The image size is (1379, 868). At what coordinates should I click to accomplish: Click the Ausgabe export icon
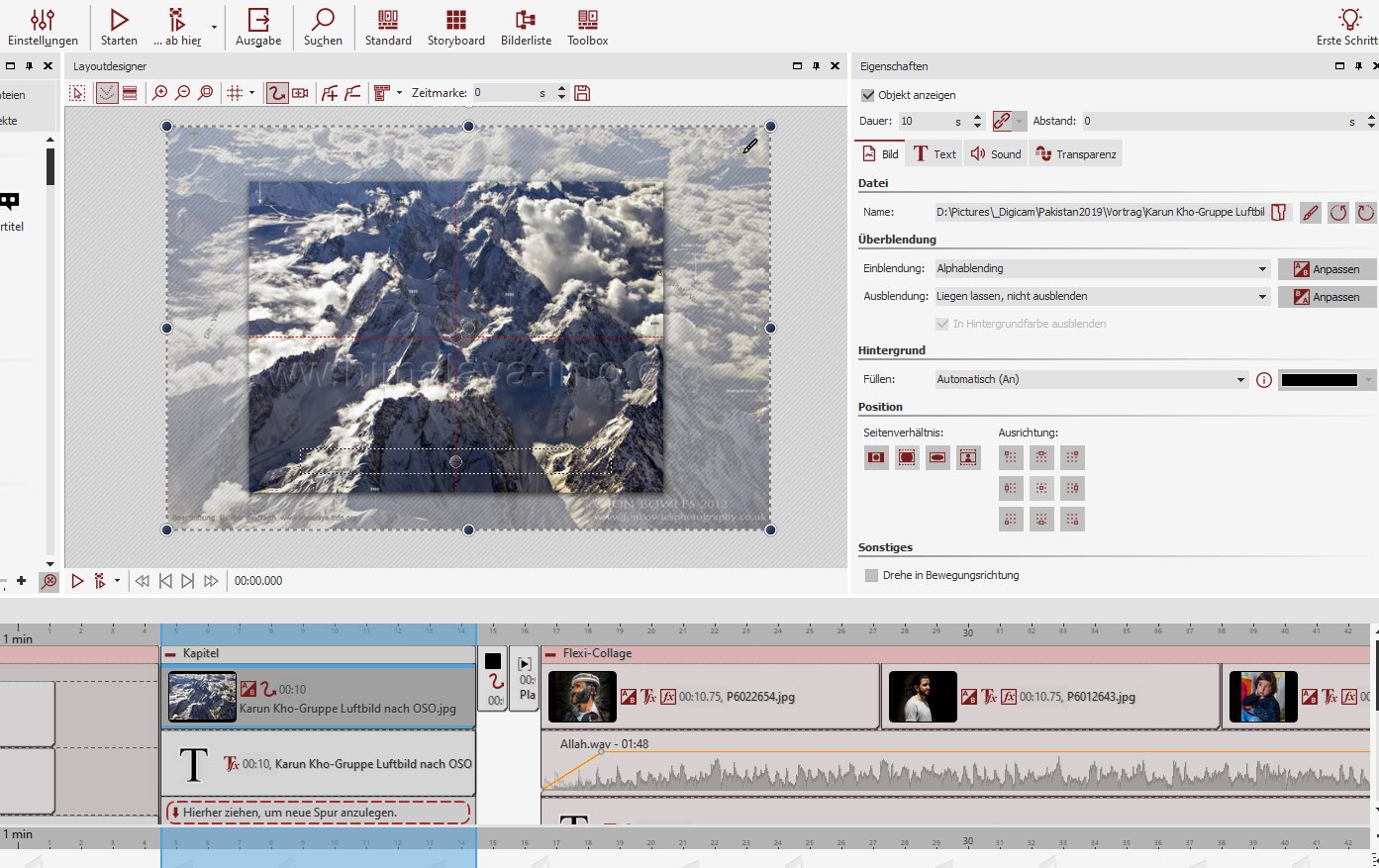[258, 27]
